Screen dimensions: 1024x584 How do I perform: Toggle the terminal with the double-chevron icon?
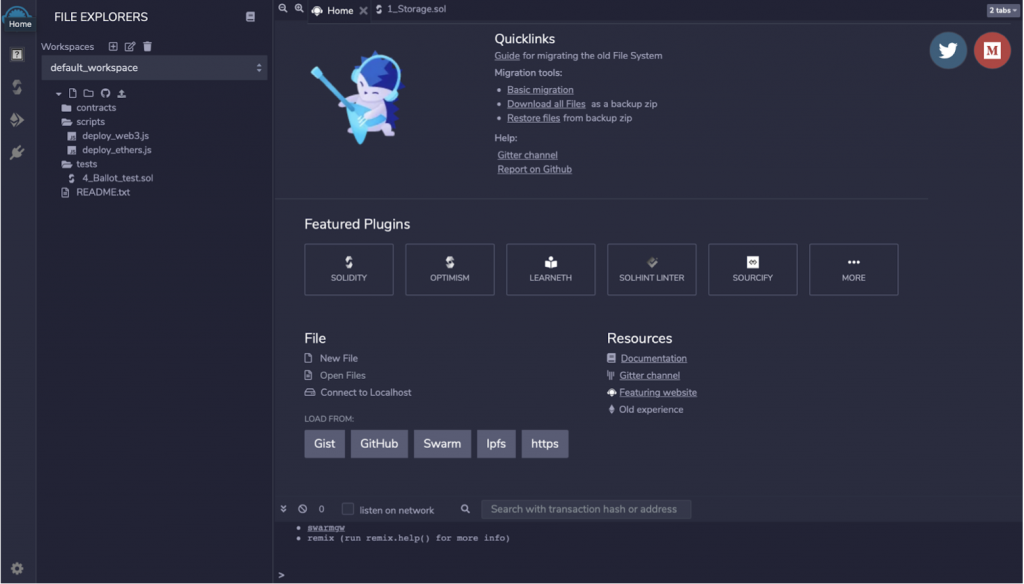pos(283,509)
